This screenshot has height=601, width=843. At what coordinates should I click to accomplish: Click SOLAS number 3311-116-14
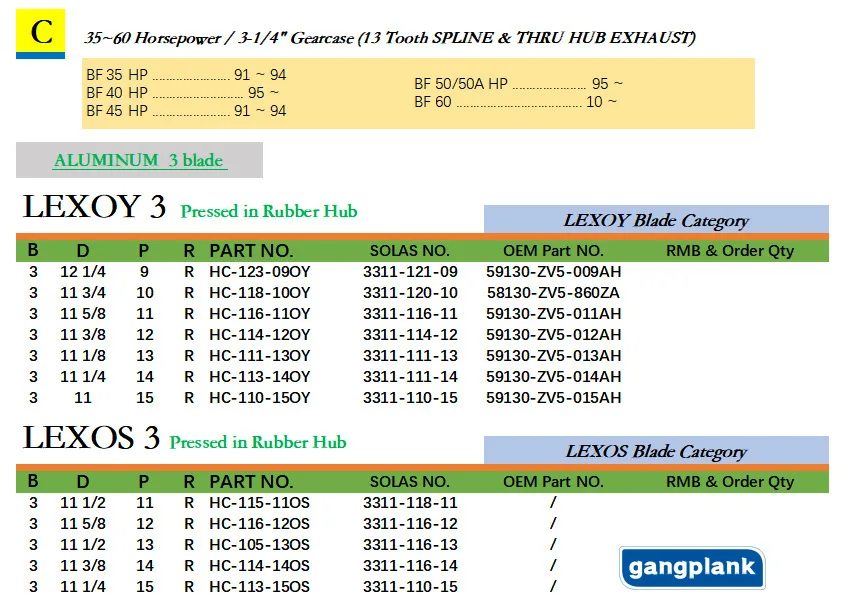pyautogui.click(x=410, y=566)
